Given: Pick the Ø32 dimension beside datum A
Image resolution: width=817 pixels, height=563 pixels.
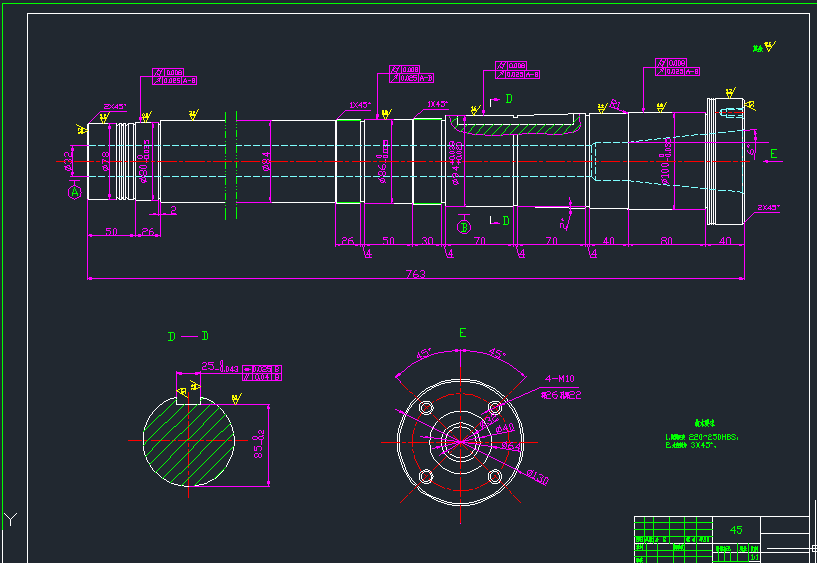Looking at the screenshot, I should point(67,161).
